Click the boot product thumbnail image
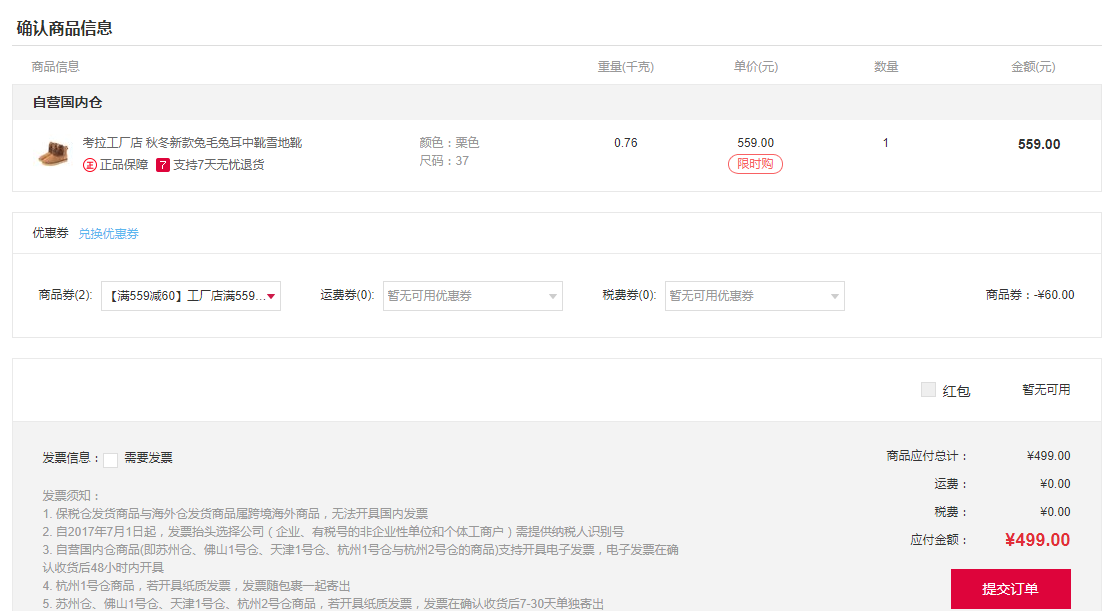Image resolution: width=1111 pixels, height=611 pixels. coord(54,153)
